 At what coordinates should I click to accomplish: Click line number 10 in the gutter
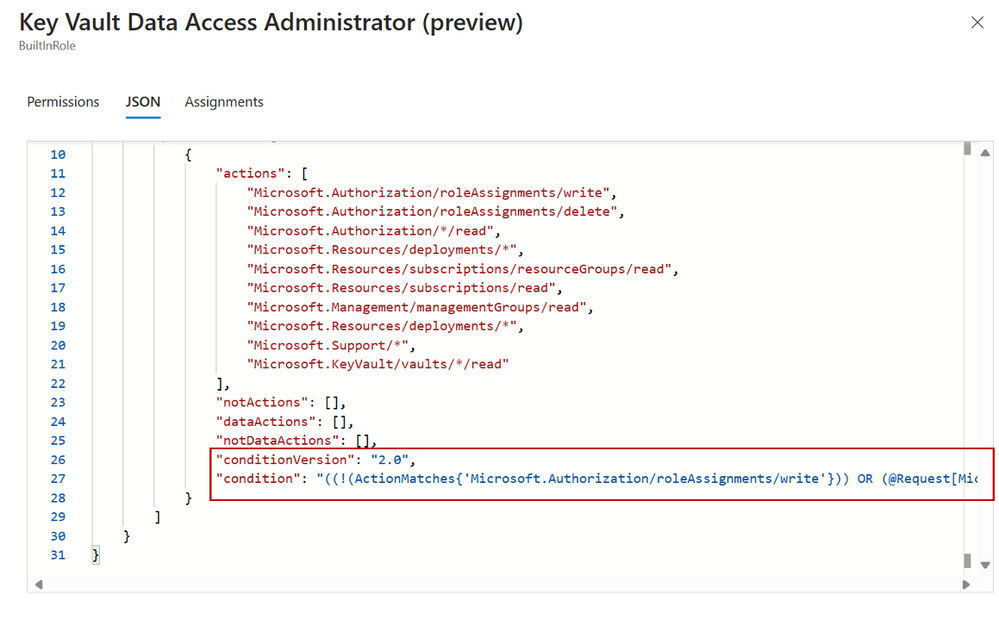tap(58, 154)
